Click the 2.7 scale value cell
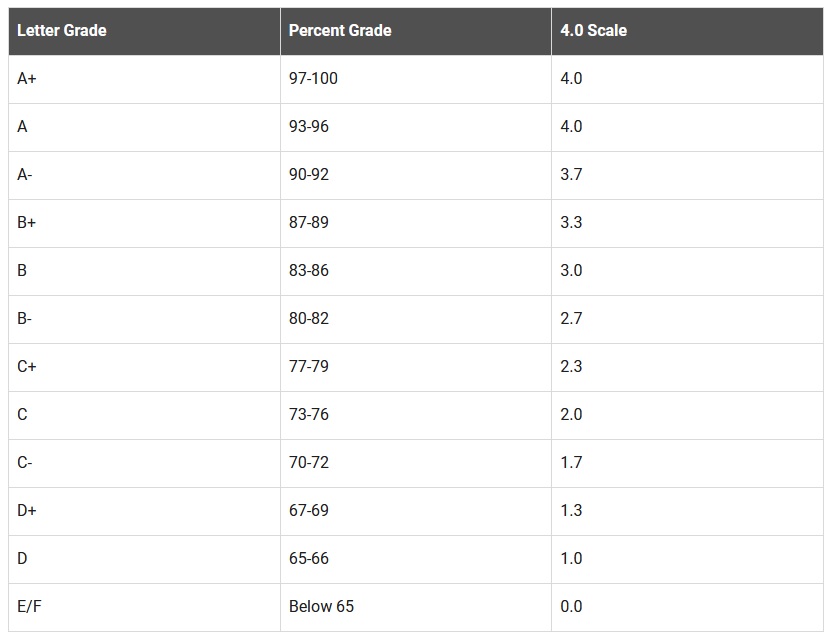The width and height of the screenshot is (833, 643). click(571, 319)
